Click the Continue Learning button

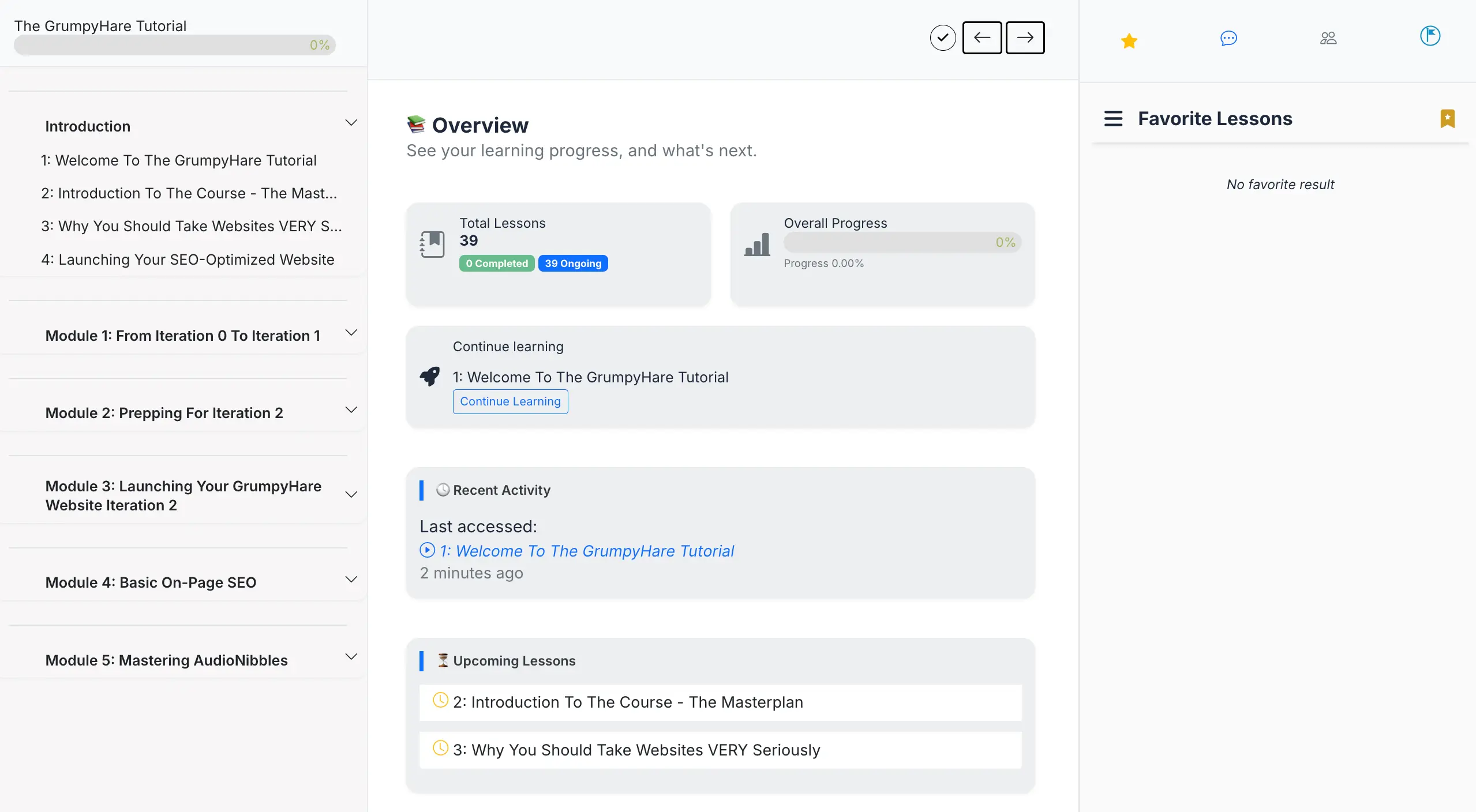click(x=510, y=401)
